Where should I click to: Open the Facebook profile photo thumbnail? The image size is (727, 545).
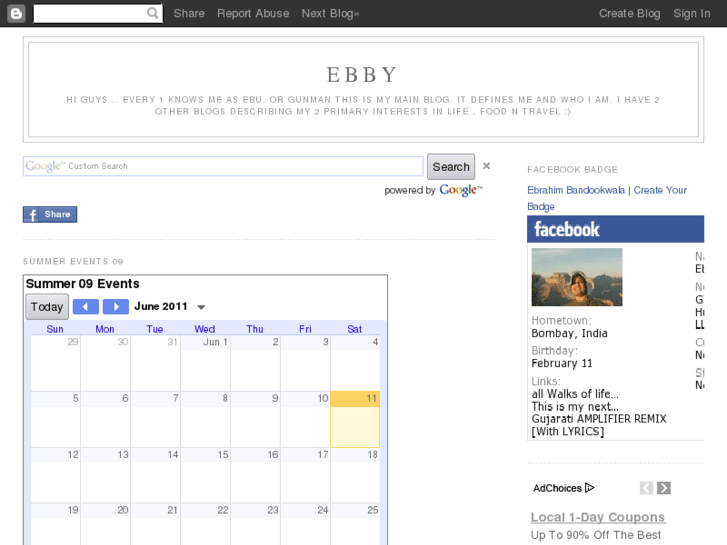(x=577, y=277)
